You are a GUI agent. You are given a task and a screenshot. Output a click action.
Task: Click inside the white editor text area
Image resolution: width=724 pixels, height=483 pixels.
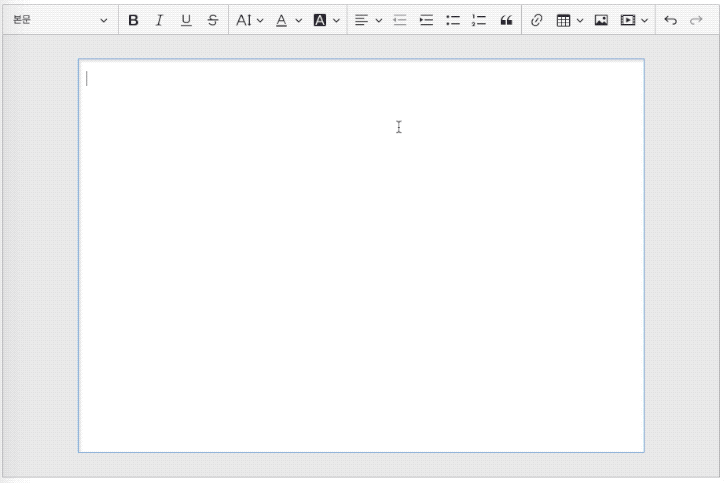click(x=361, y=255)
